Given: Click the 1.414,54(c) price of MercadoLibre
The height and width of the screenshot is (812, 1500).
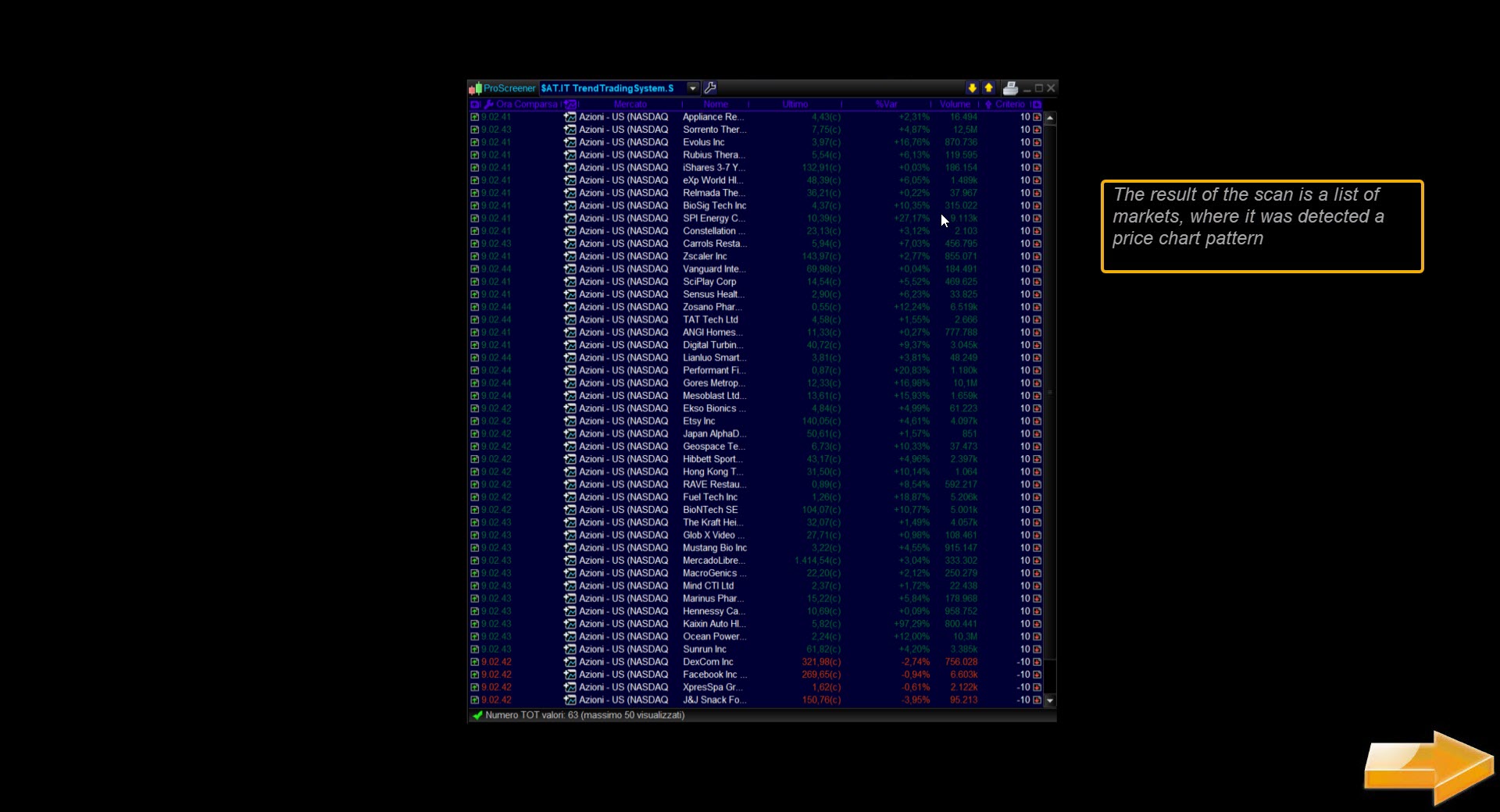Looking at the screenshot, I should (x=817, y=561).
